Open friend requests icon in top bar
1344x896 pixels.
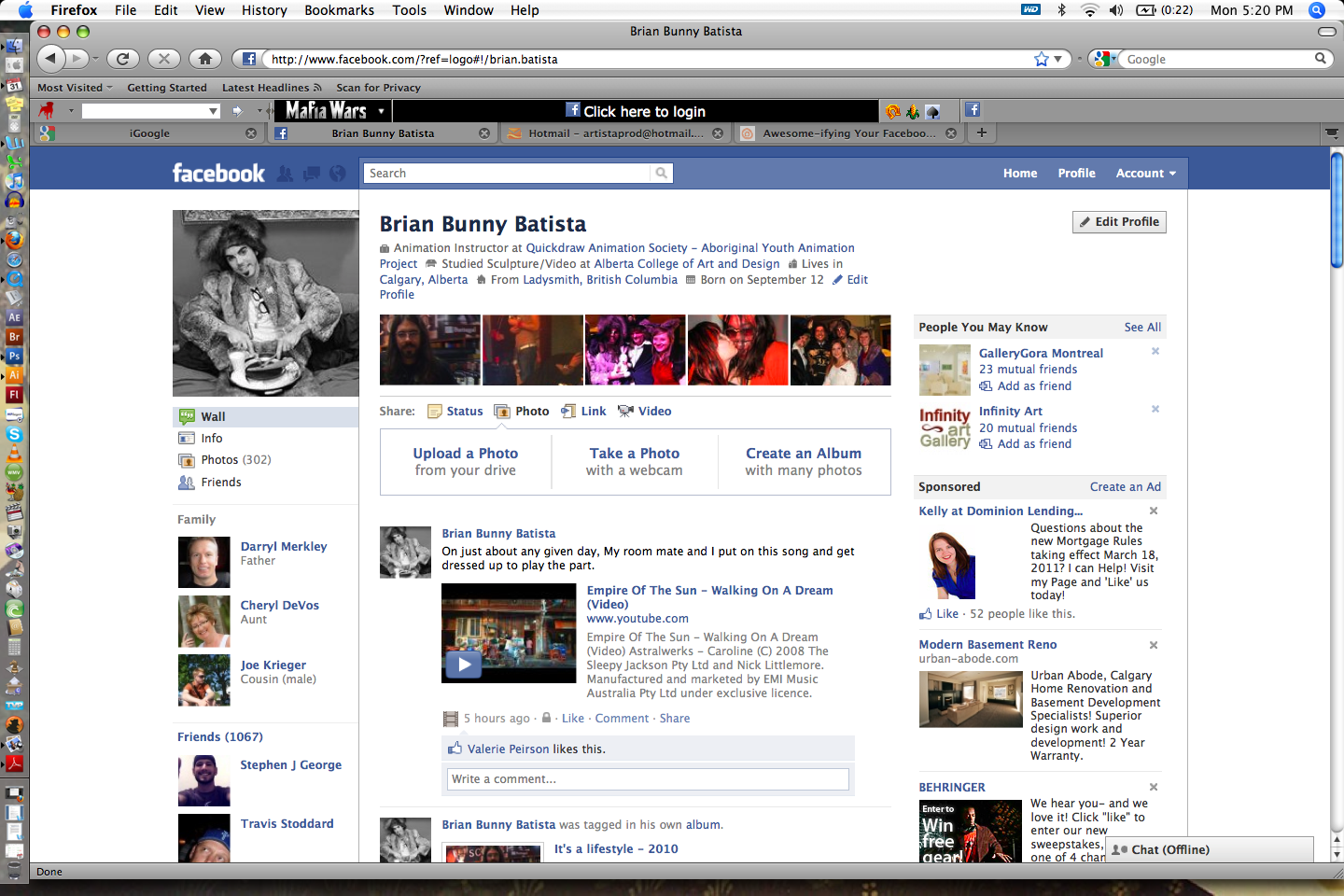tap(285, 174)
